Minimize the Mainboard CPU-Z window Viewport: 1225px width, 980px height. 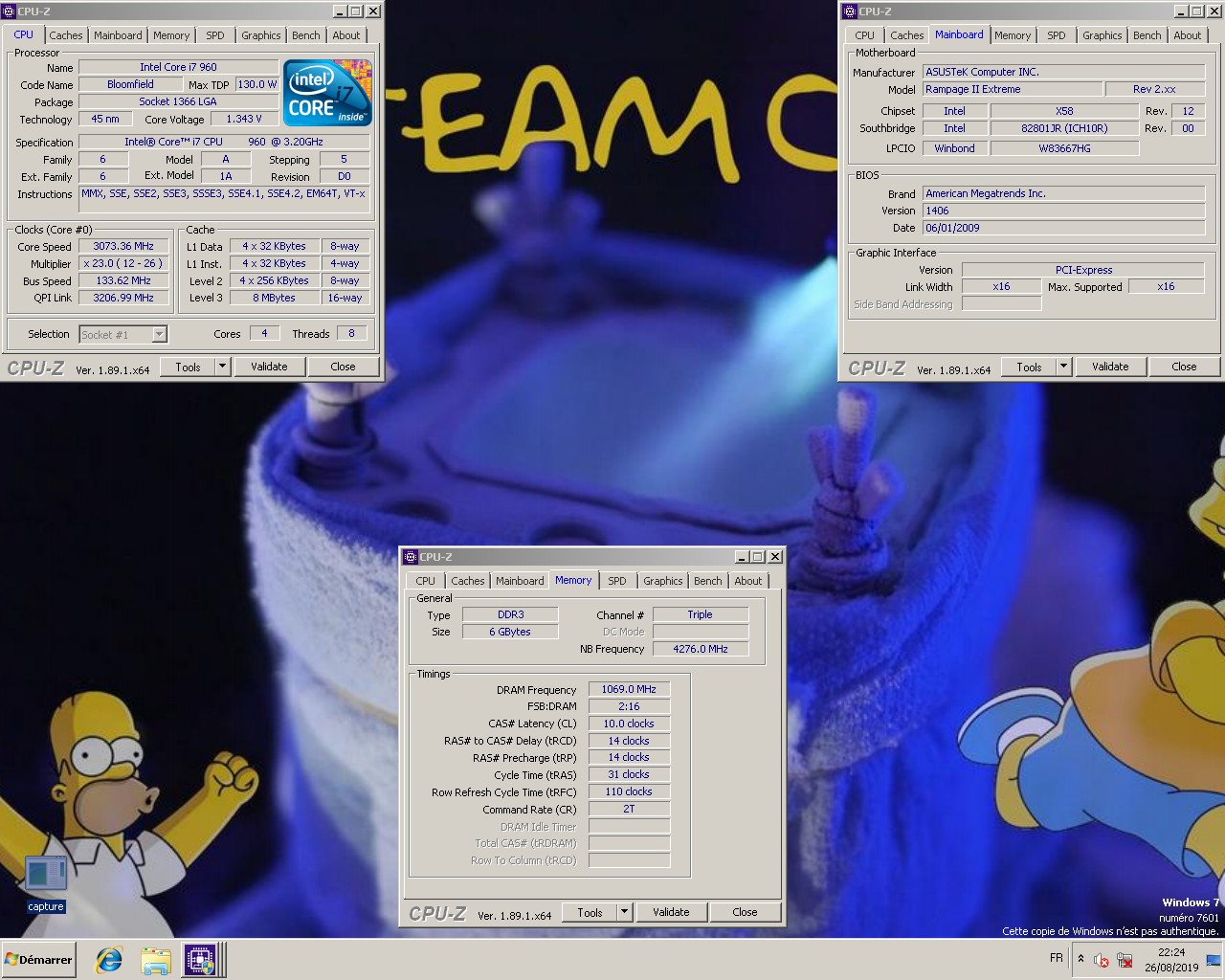point(1181,11)
